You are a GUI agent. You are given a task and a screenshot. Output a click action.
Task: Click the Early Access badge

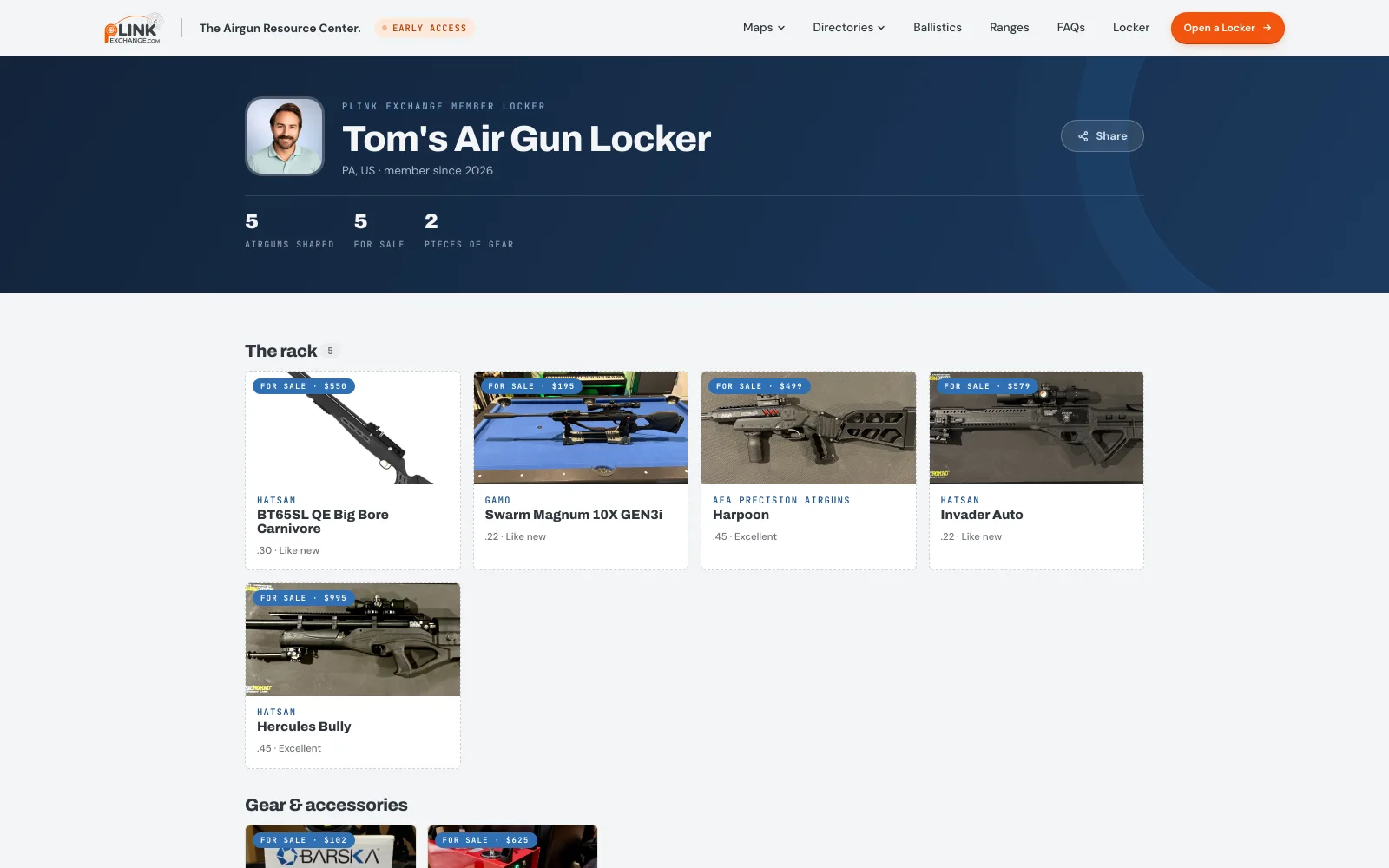425,28
